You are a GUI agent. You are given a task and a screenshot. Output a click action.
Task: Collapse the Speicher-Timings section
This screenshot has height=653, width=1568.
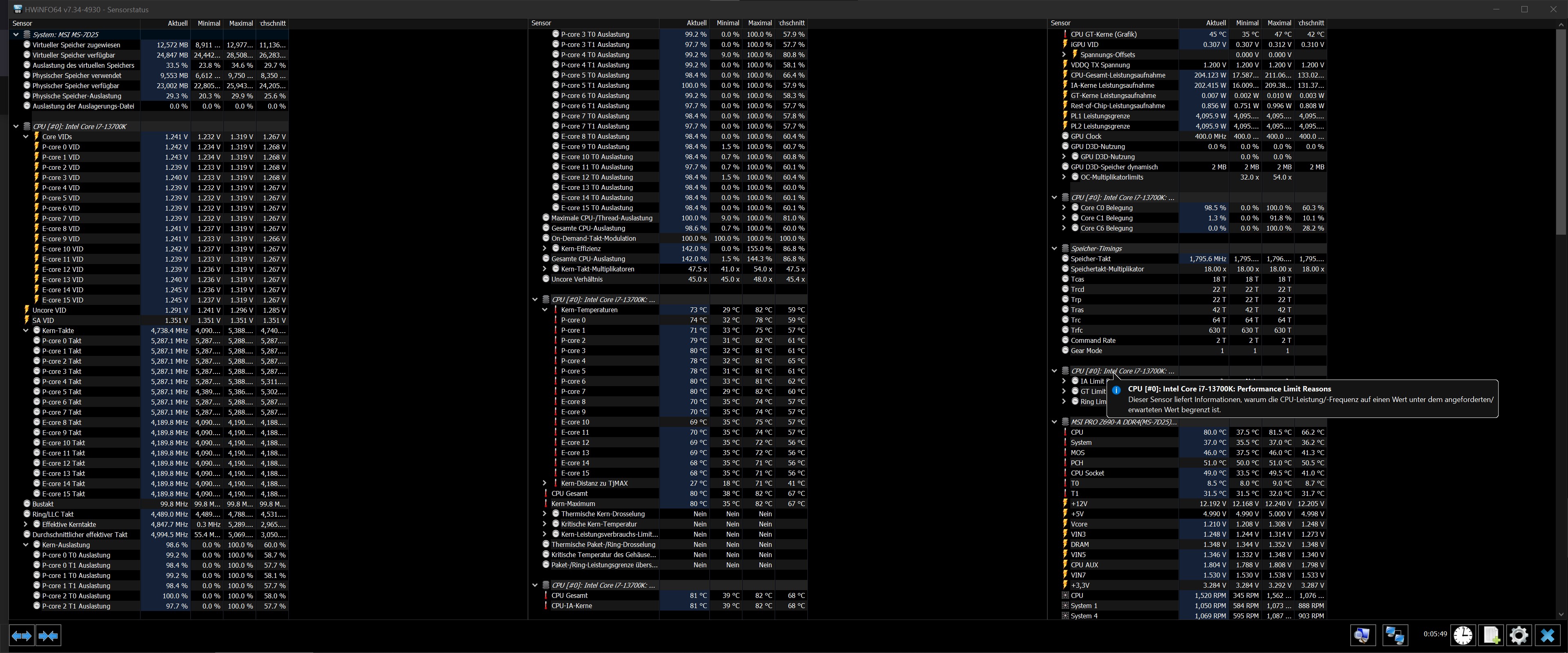[x=1054, y=248]
